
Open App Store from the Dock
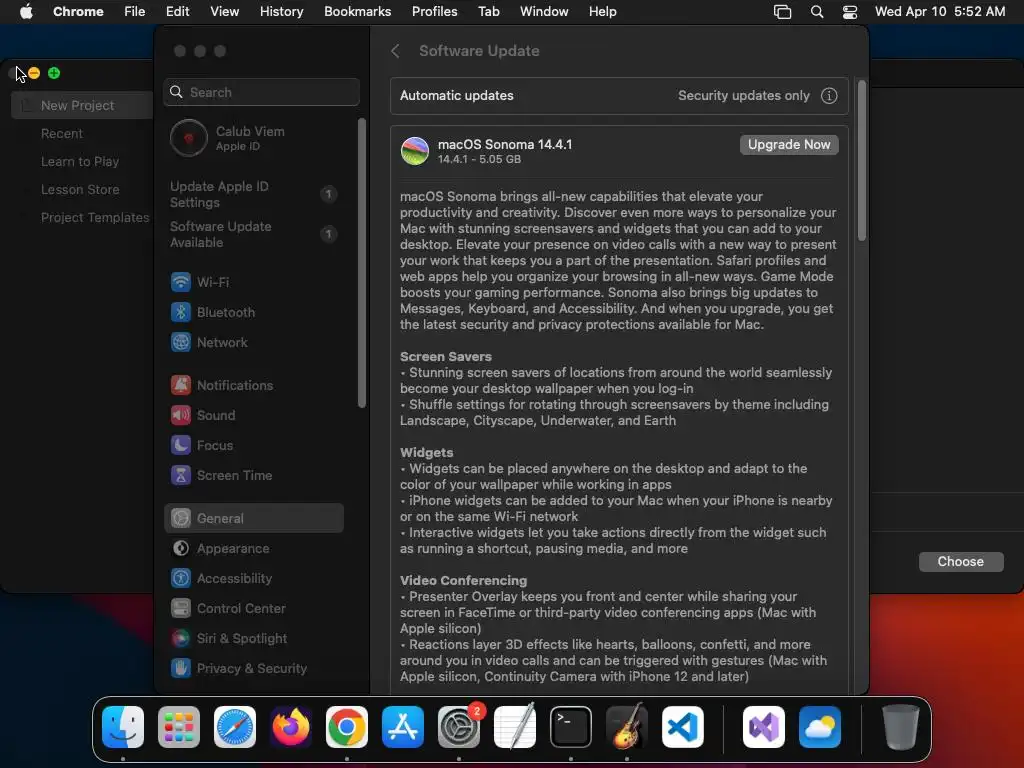(403, 727)
